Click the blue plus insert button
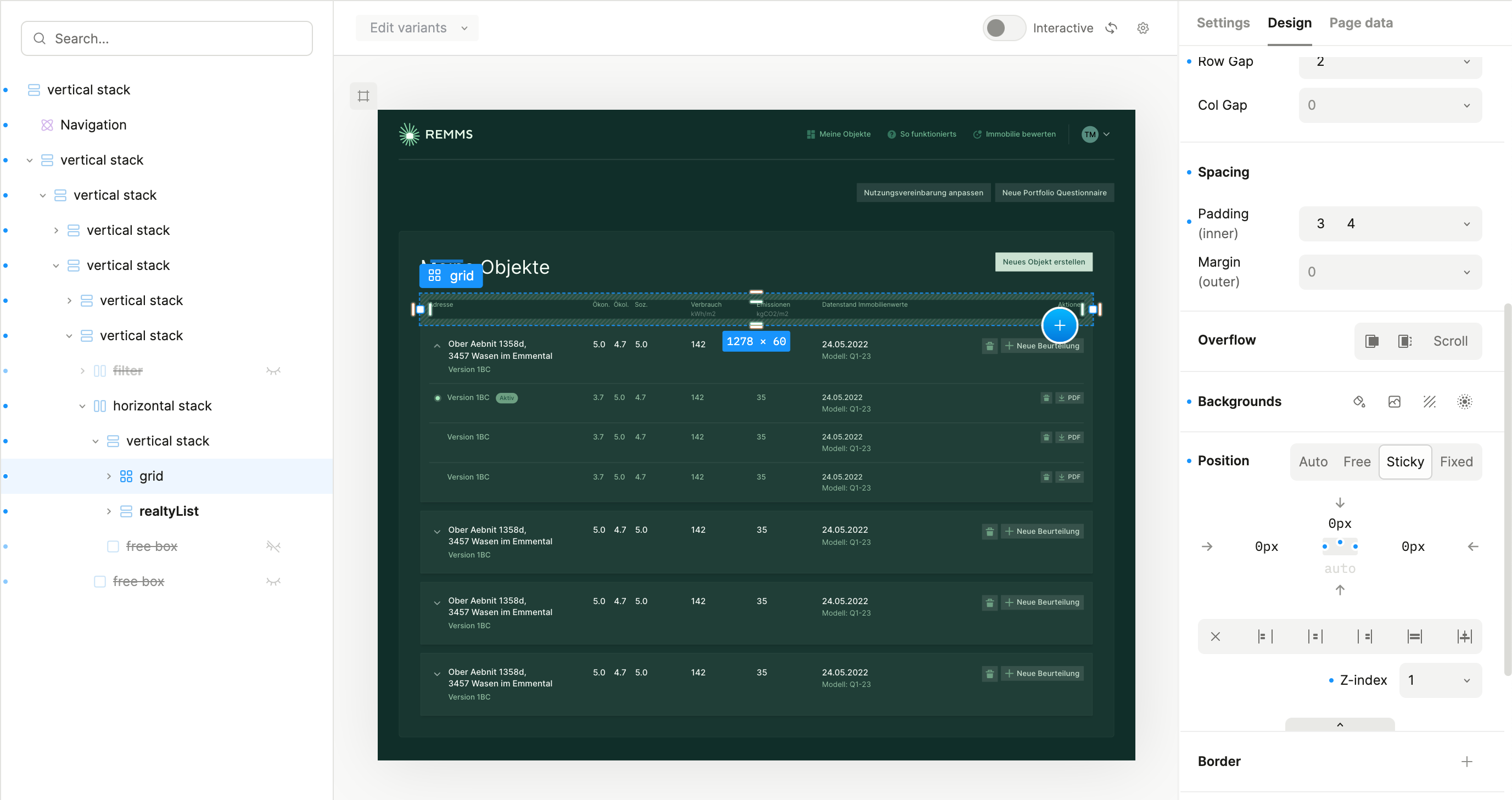Viewport: 1512px width, 800px height. pyautogui.click(x=1060, y=325)
